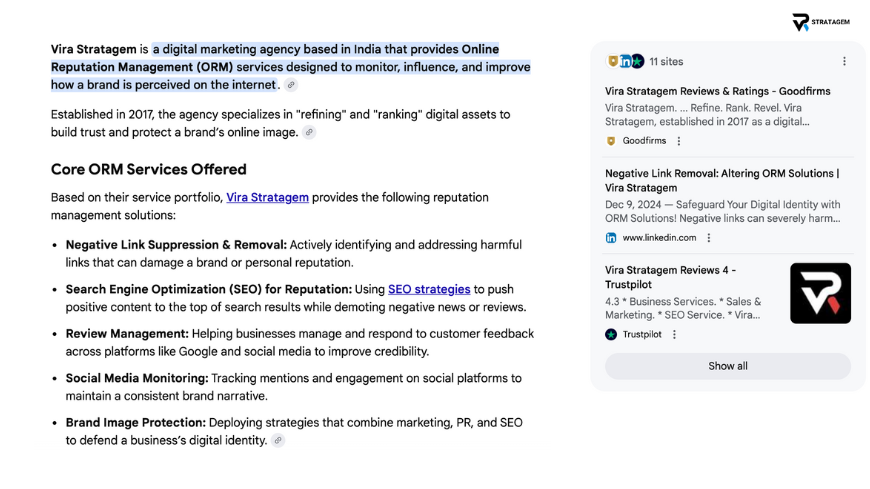Screen dimensions: 870x489
Task: Open the 'Vira Stratagem' hyperlink in the paragraph
Action: click(x=267, y=197)
